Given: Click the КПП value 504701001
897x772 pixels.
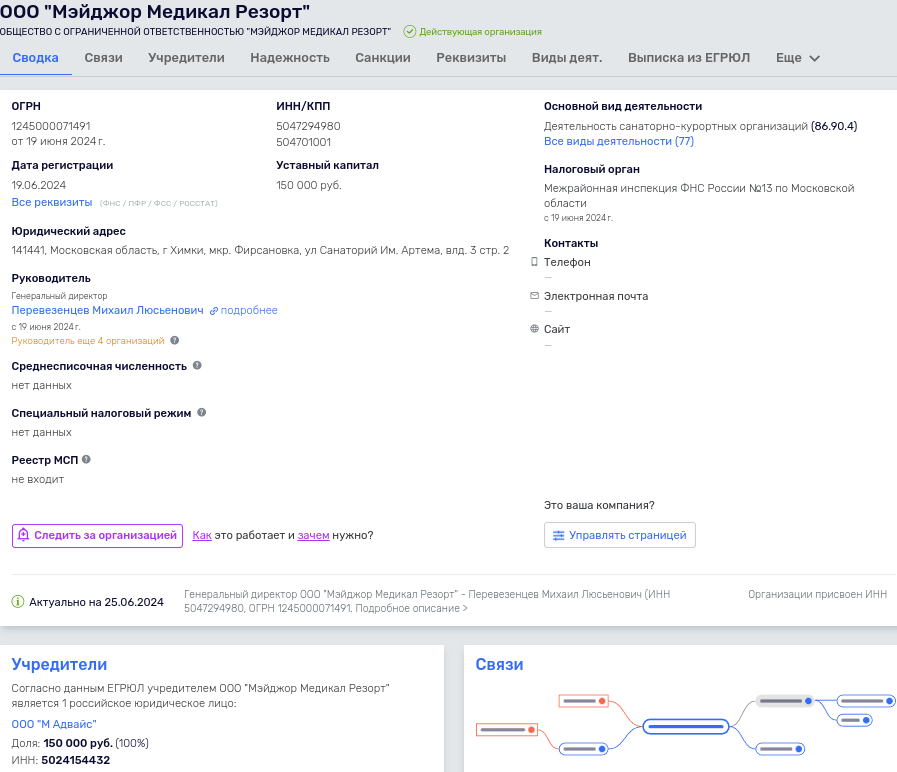Looking at the screenshot, I should (x=304, y=142).
